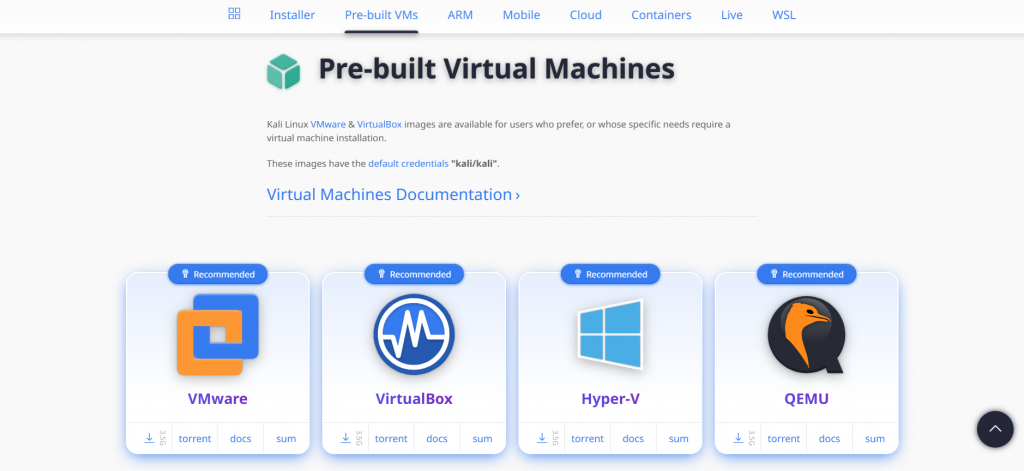Screen dimensions: 1024x471
Task: Get the VirtualBox torrent
Action: (391, 438)
